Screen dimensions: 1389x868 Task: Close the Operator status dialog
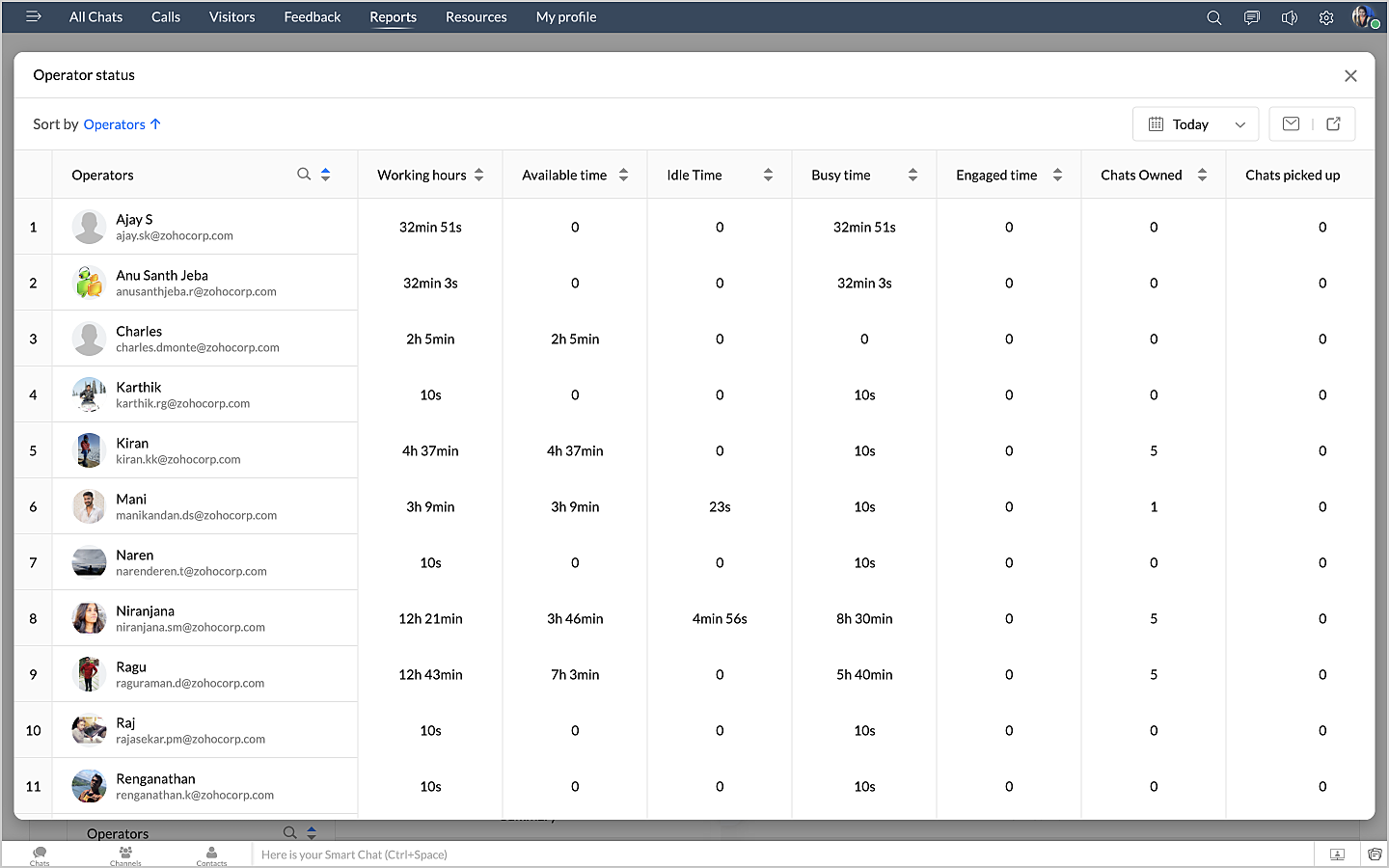tap(1350, 76)
